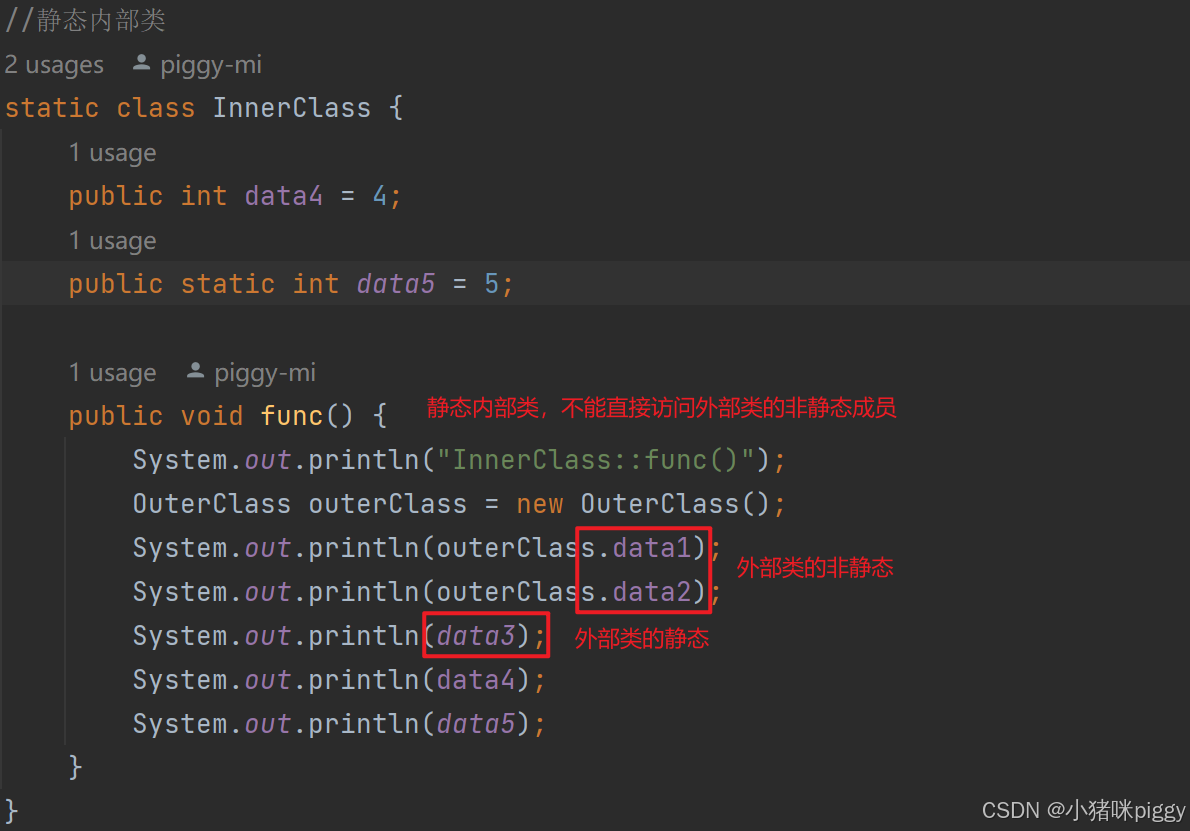Click the void keyword of func
The height and width of the screenshot is (831, 1190).
tap(212, 416)
